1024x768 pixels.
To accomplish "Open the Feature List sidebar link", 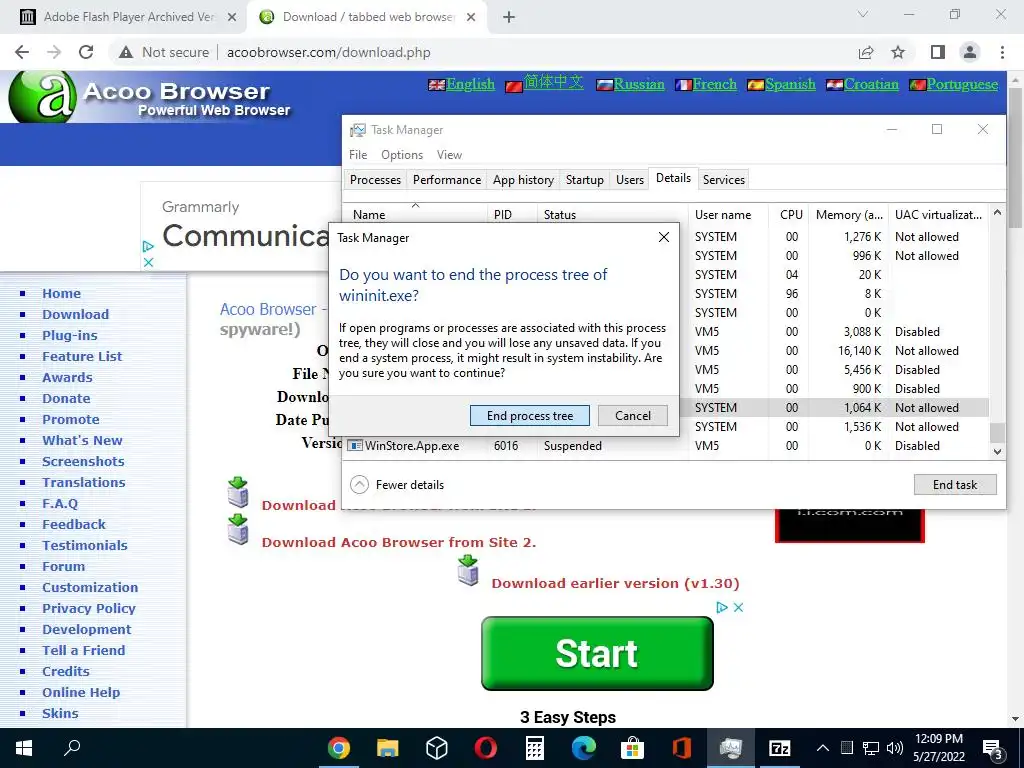I will click(x=82, y=356).
